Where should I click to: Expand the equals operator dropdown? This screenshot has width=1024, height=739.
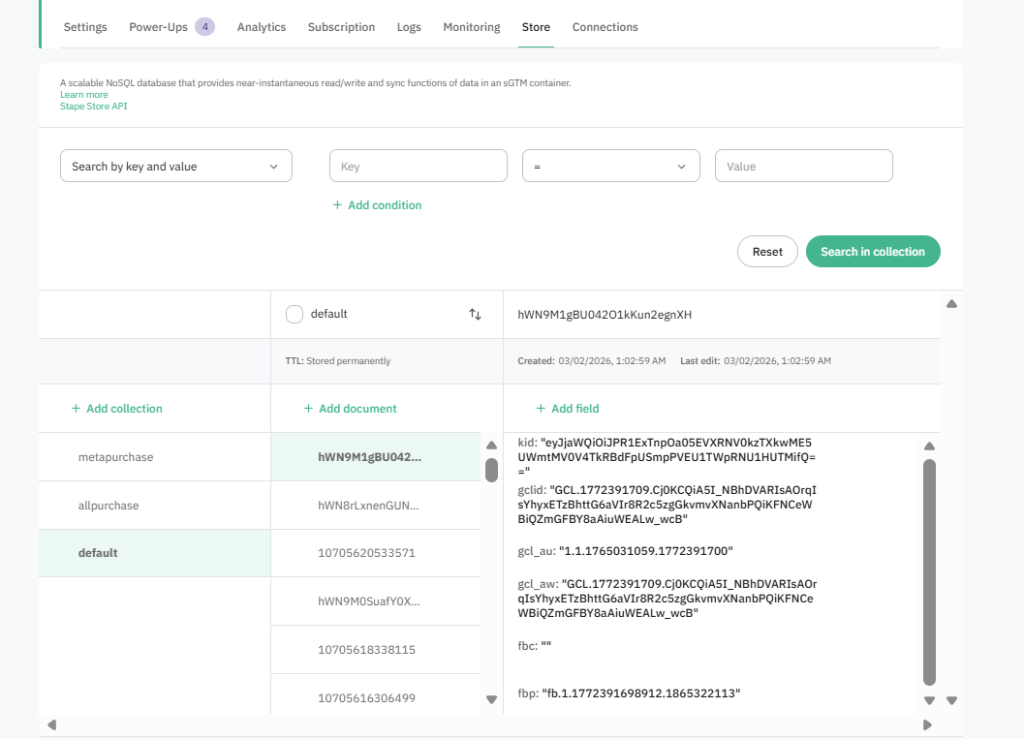(610, 166)
